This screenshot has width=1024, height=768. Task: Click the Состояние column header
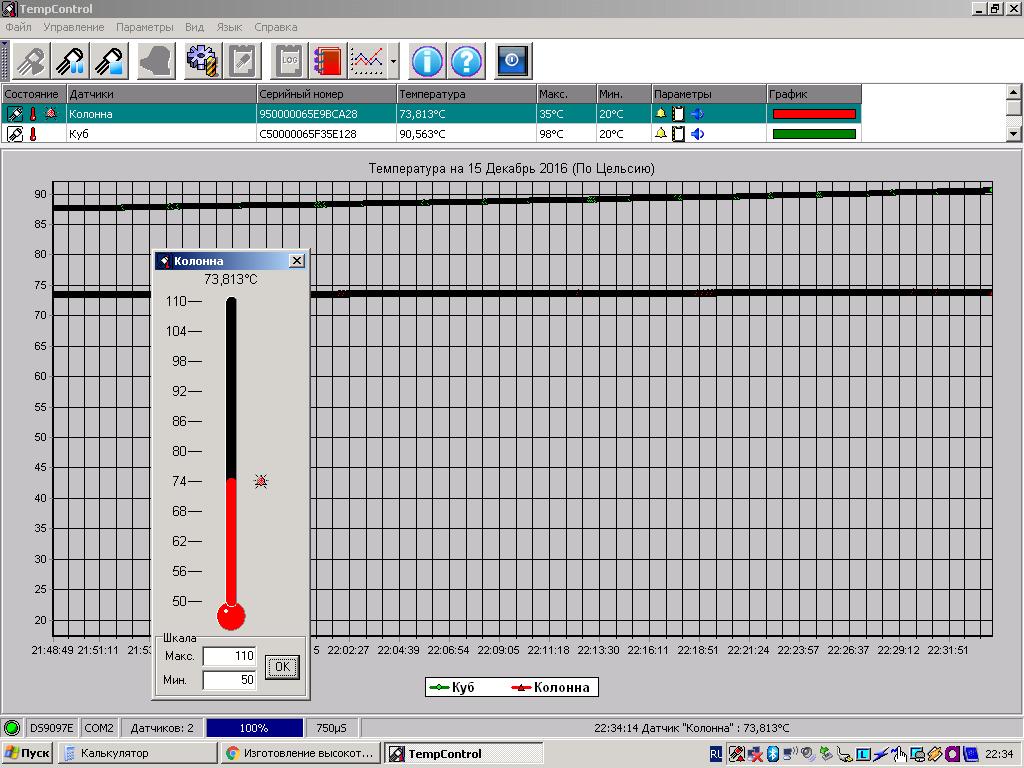33,94
